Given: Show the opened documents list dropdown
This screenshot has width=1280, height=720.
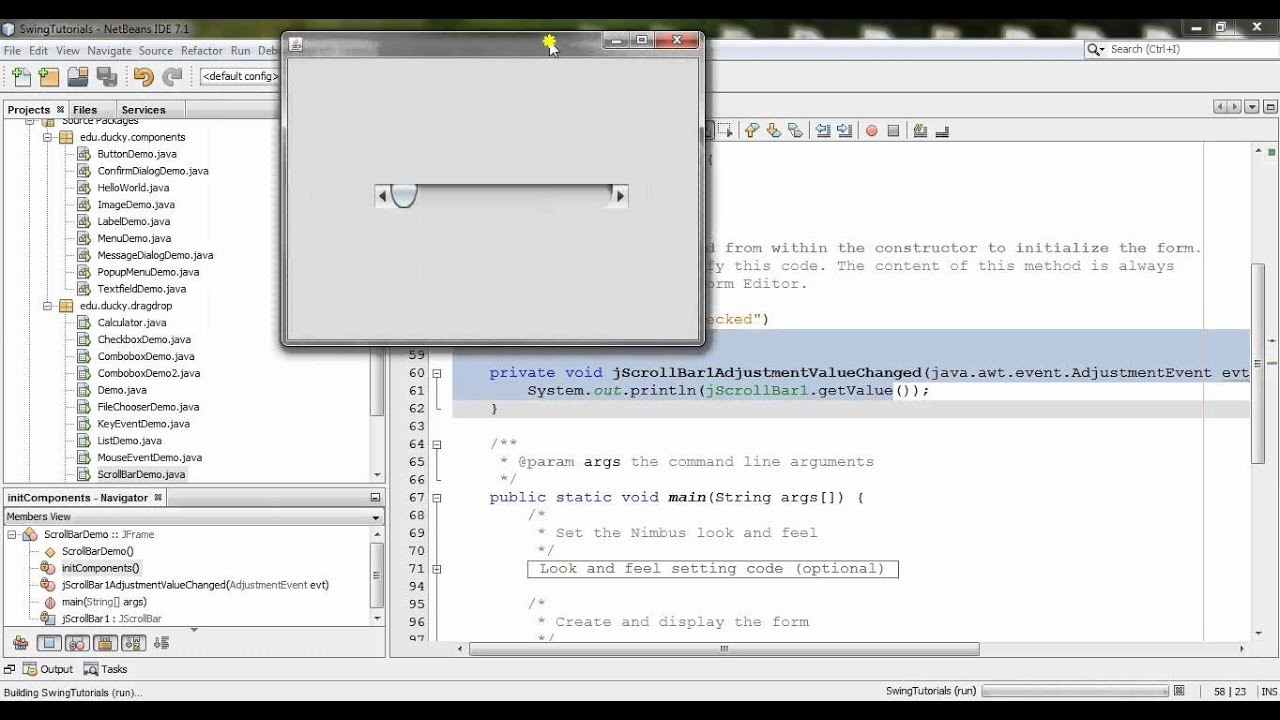Looking at the screenshot, I should point(1254,107).
